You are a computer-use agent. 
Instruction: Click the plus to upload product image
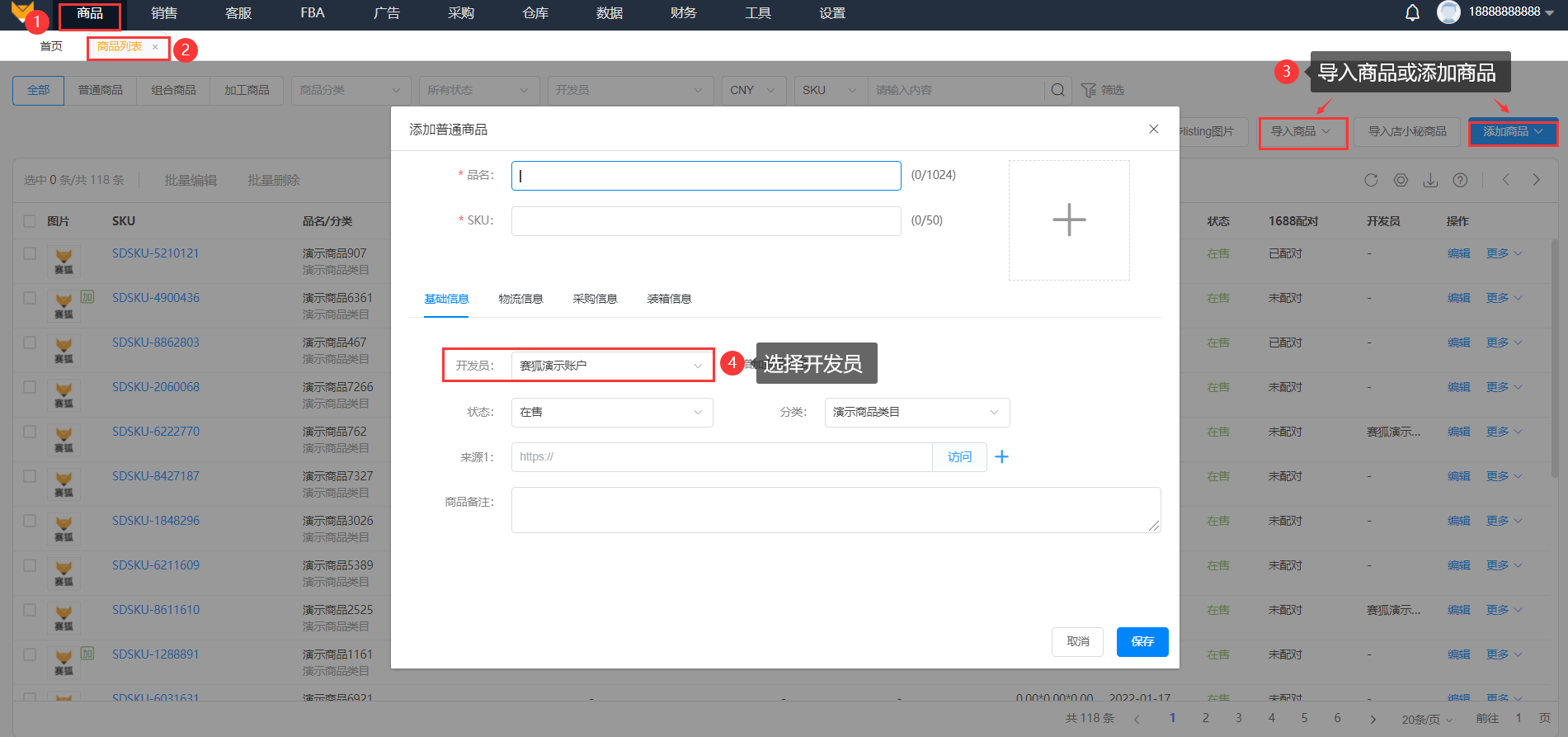pyautogui.click(x=1069, y=220)
